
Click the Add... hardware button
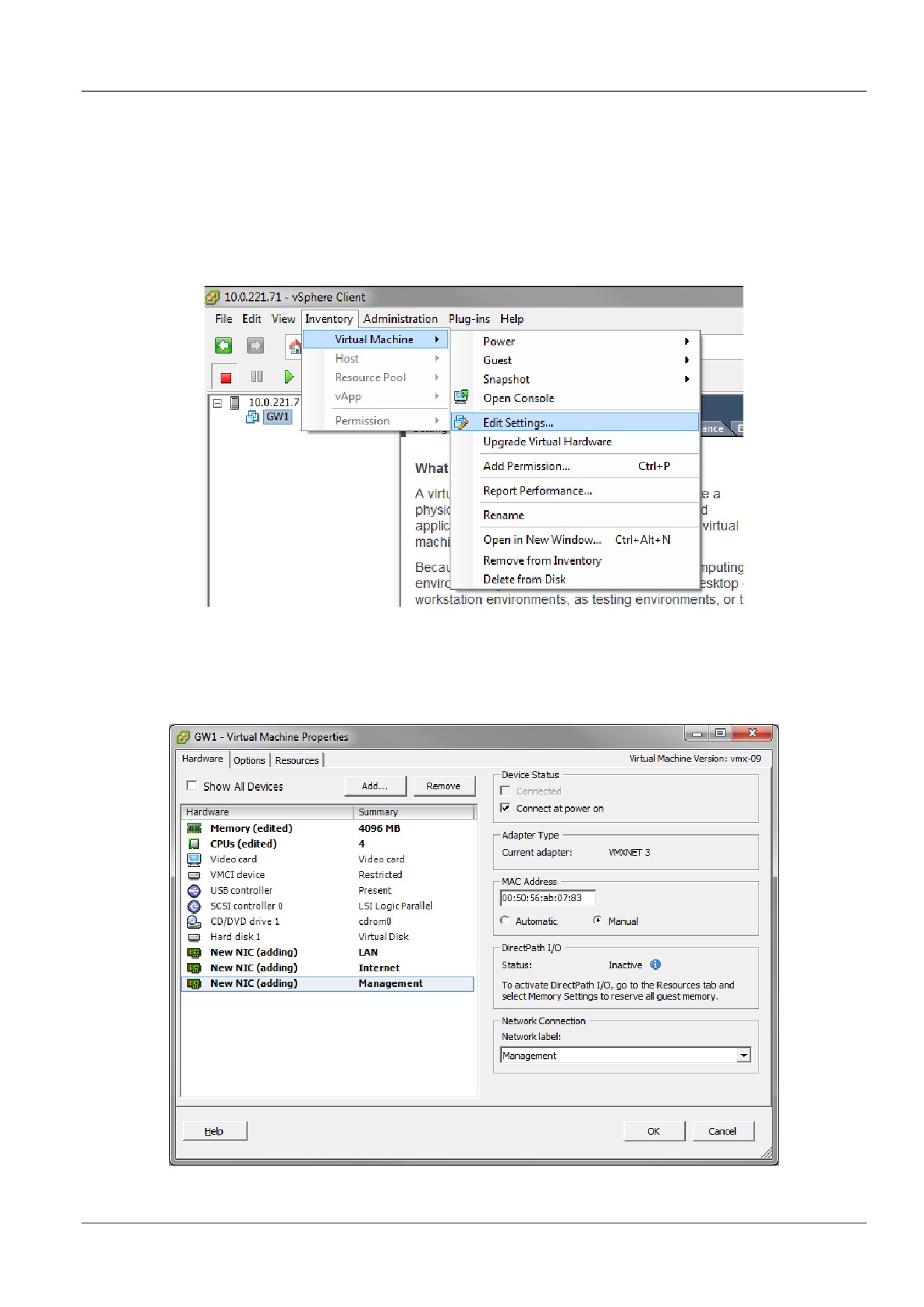pos(375,786)
